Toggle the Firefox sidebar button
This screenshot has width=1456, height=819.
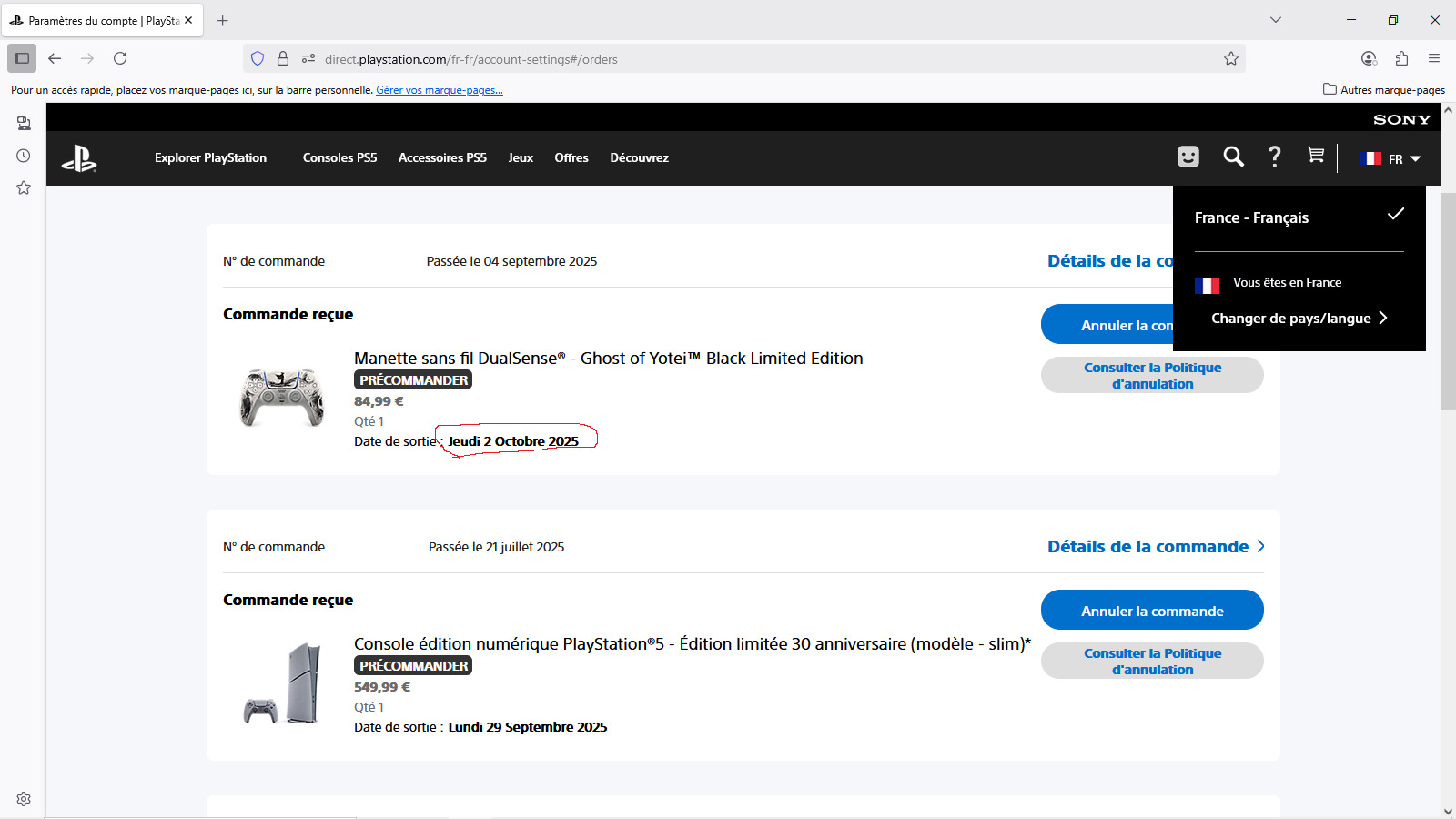(x=22, y=58)
